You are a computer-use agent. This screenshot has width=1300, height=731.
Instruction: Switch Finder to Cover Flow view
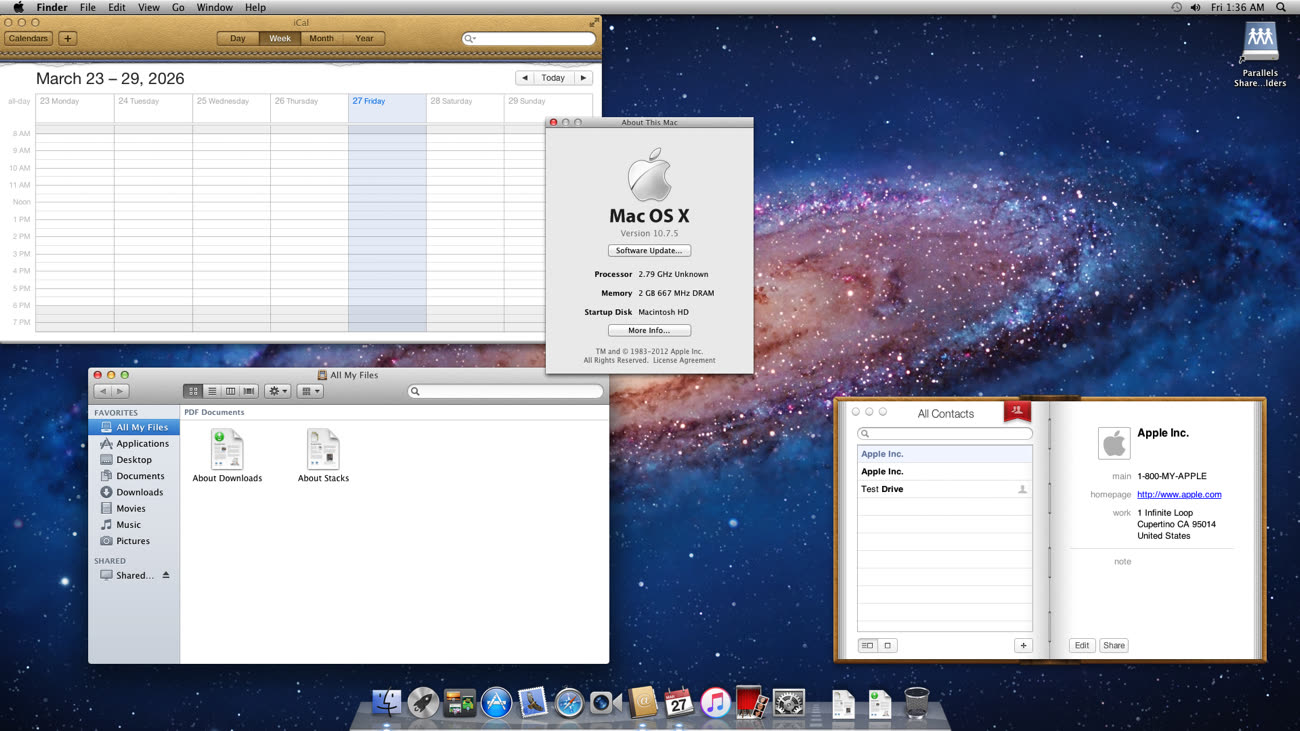pyautogui.click(x=249, y=391)
